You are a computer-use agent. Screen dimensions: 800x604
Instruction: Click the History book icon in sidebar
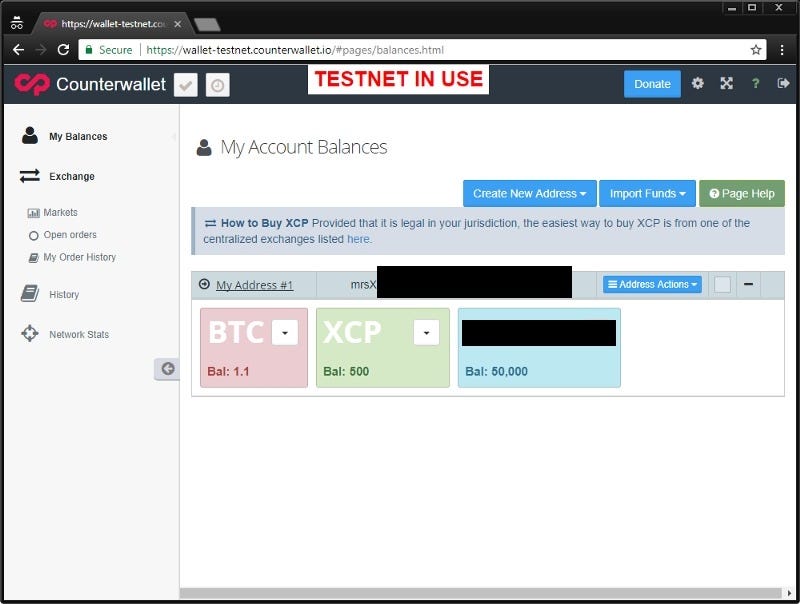click(x=30, y=294)
